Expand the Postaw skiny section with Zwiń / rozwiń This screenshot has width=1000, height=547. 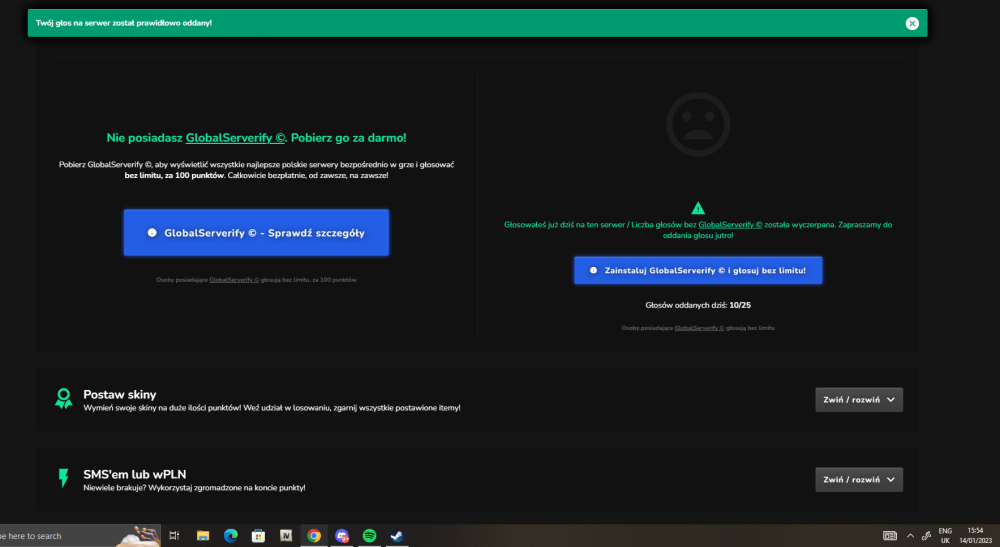[859, 400]
